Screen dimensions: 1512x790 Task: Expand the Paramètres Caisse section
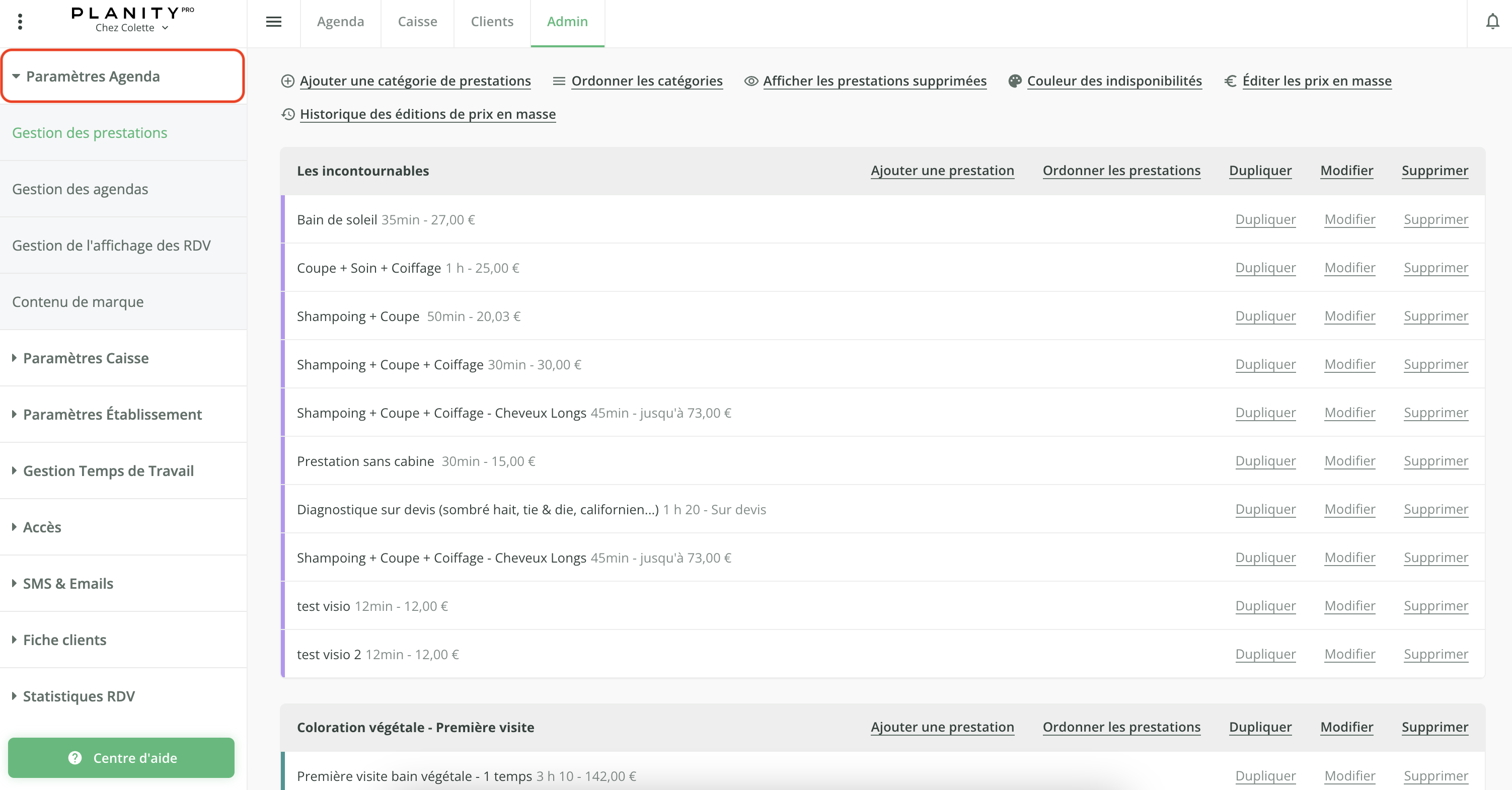coord(86,358)
